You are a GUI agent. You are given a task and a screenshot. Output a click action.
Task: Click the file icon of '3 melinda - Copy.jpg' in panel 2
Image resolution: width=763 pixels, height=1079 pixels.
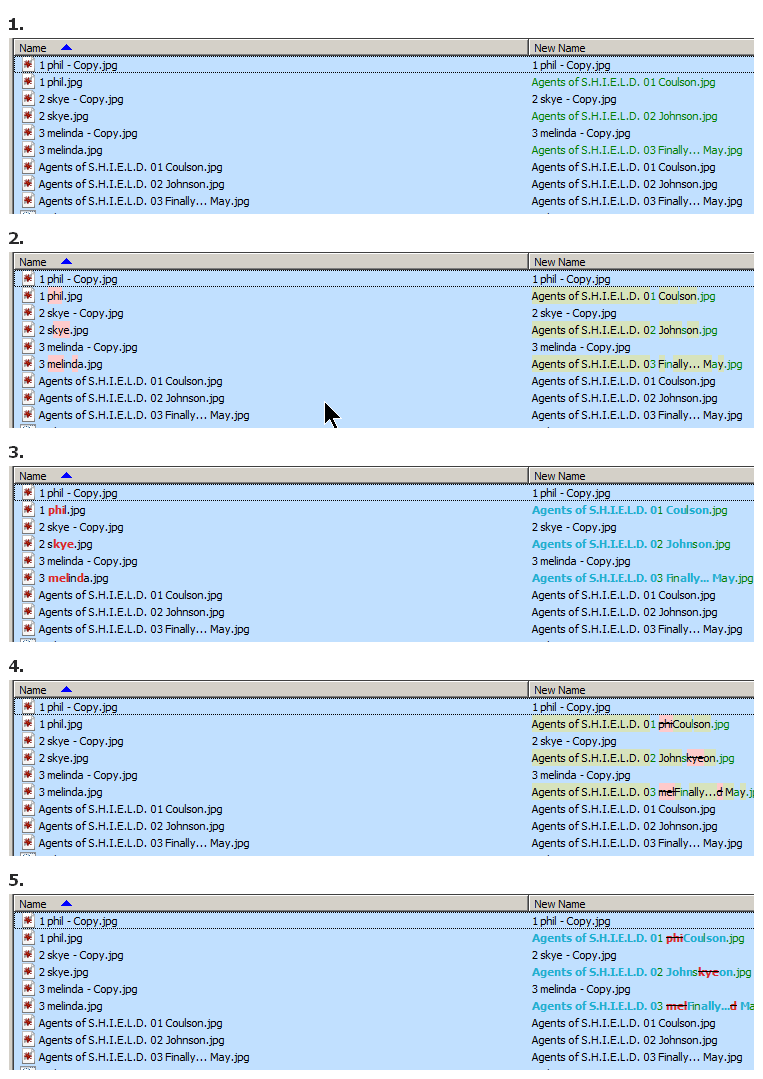[28, 347]
